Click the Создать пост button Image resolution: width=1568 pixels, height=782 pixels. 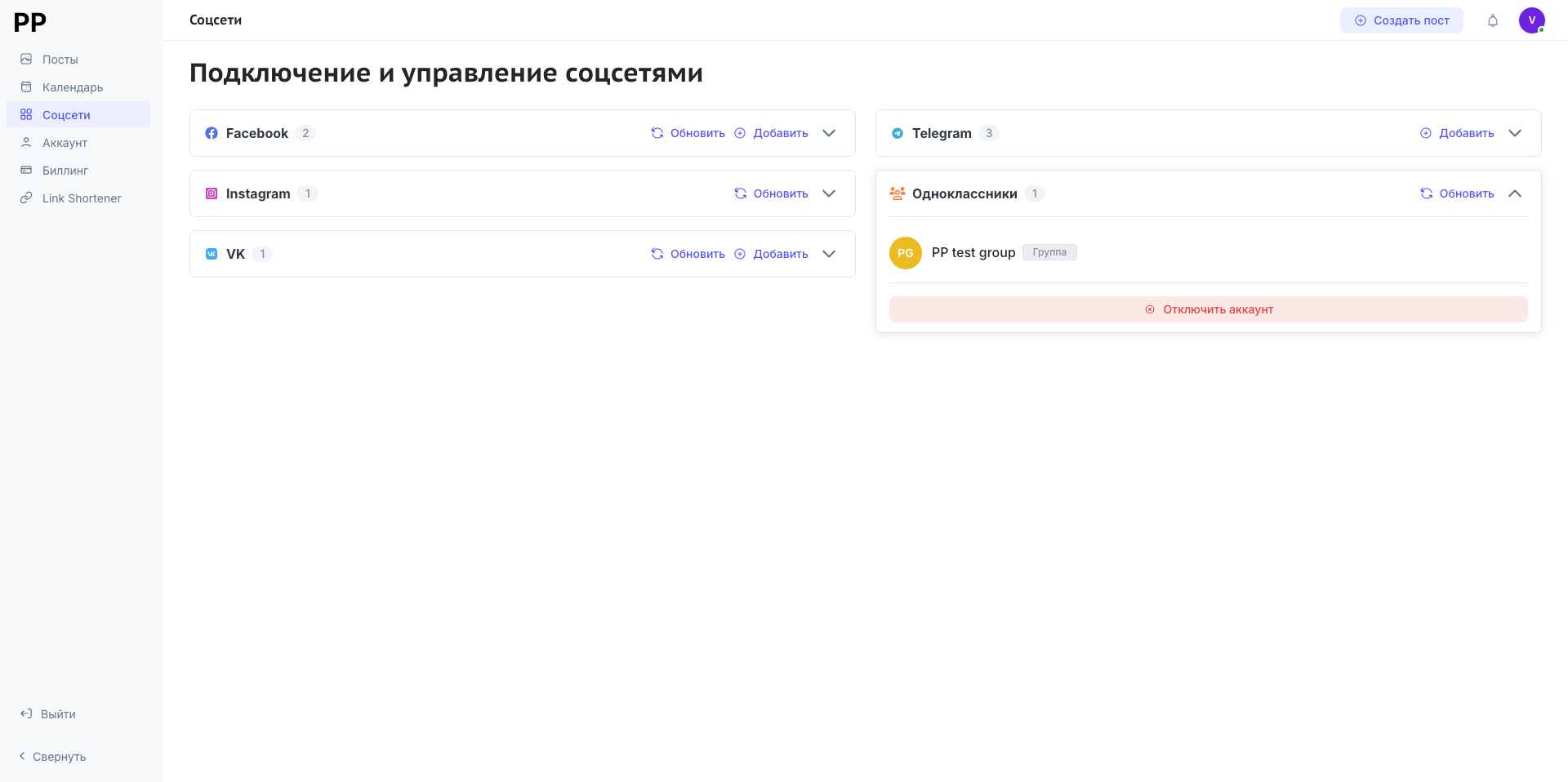[x=1401, y=20]
